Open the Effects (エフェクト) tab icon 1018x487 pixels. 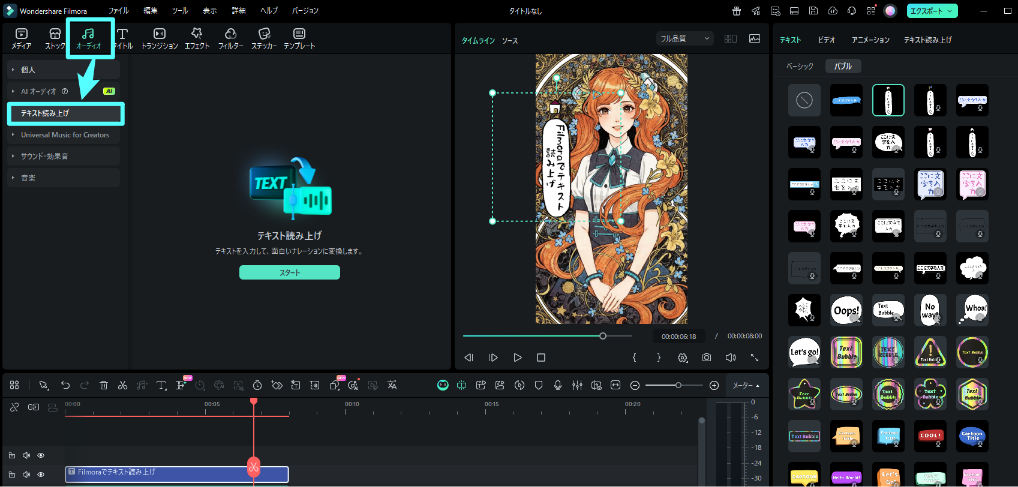196,34
